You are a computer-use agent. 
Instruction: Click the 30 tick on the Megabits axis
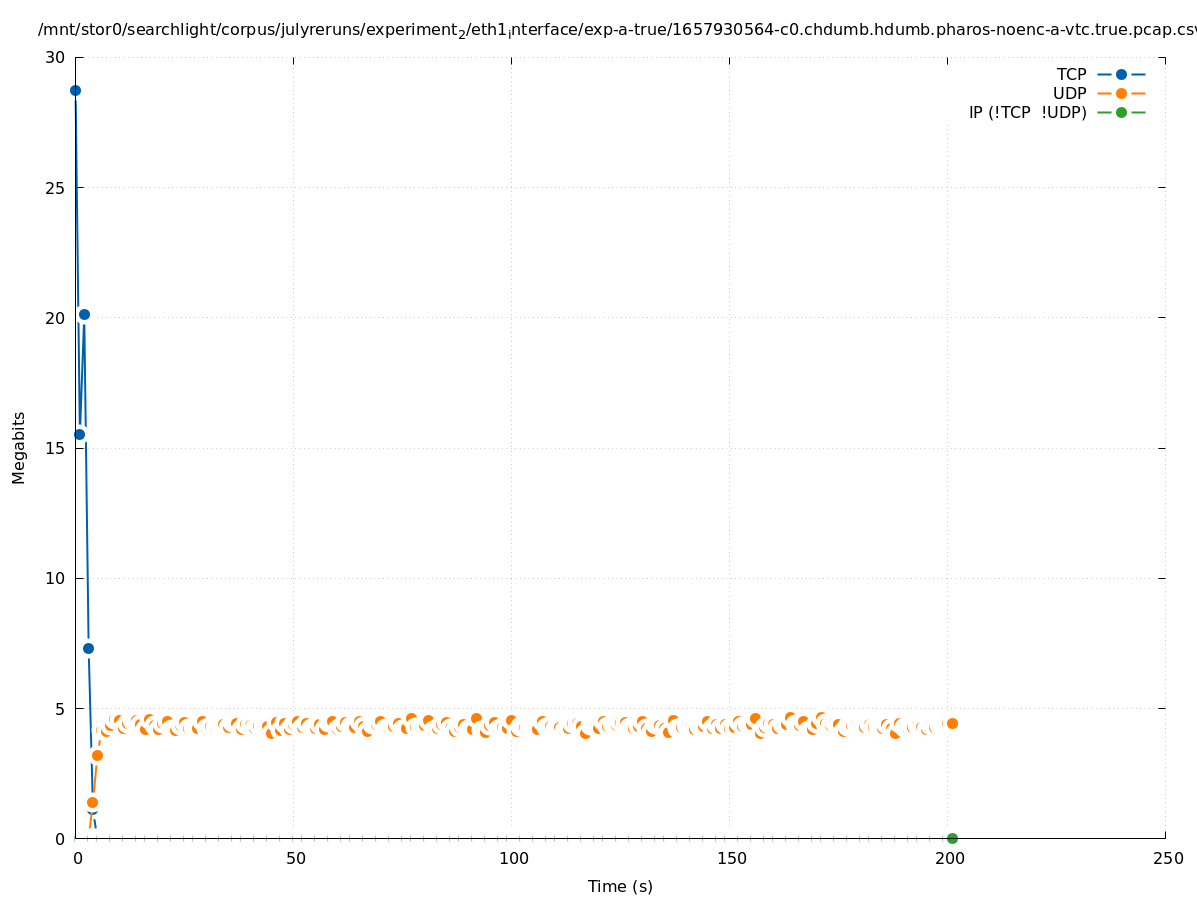coord(55,57)
